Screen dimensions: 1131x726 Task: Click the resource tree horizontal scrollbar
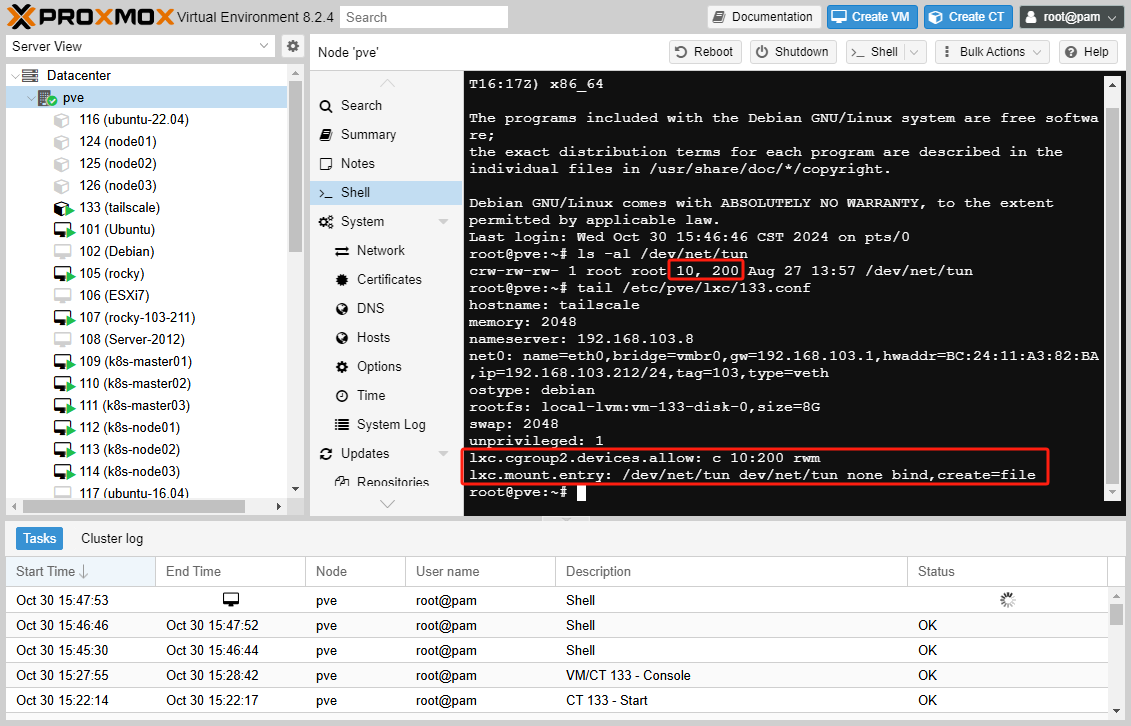[x=133, y=507]
